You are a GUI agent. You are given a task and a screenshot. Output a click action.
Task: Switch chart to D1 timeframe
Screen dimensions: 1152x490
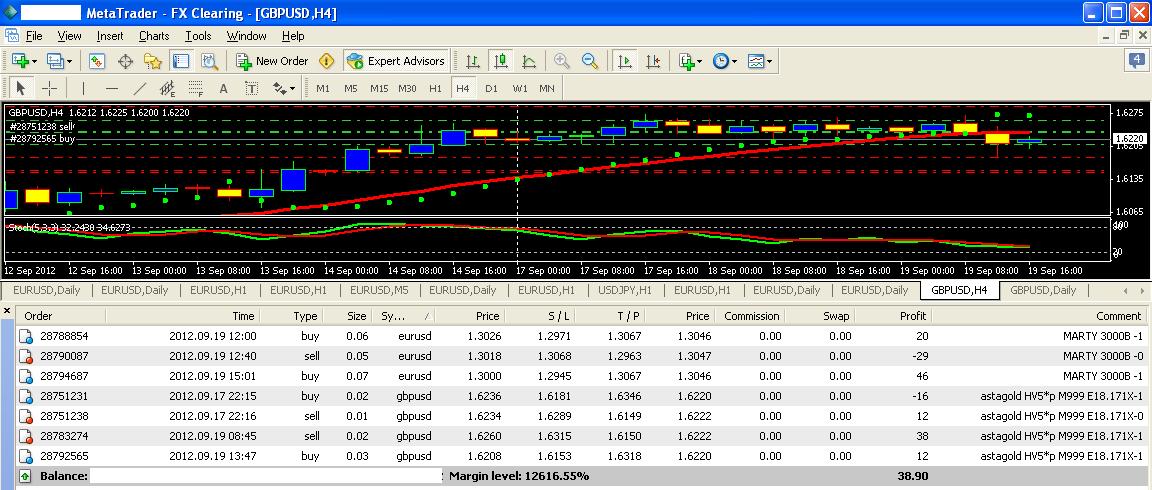coord(492,89)
